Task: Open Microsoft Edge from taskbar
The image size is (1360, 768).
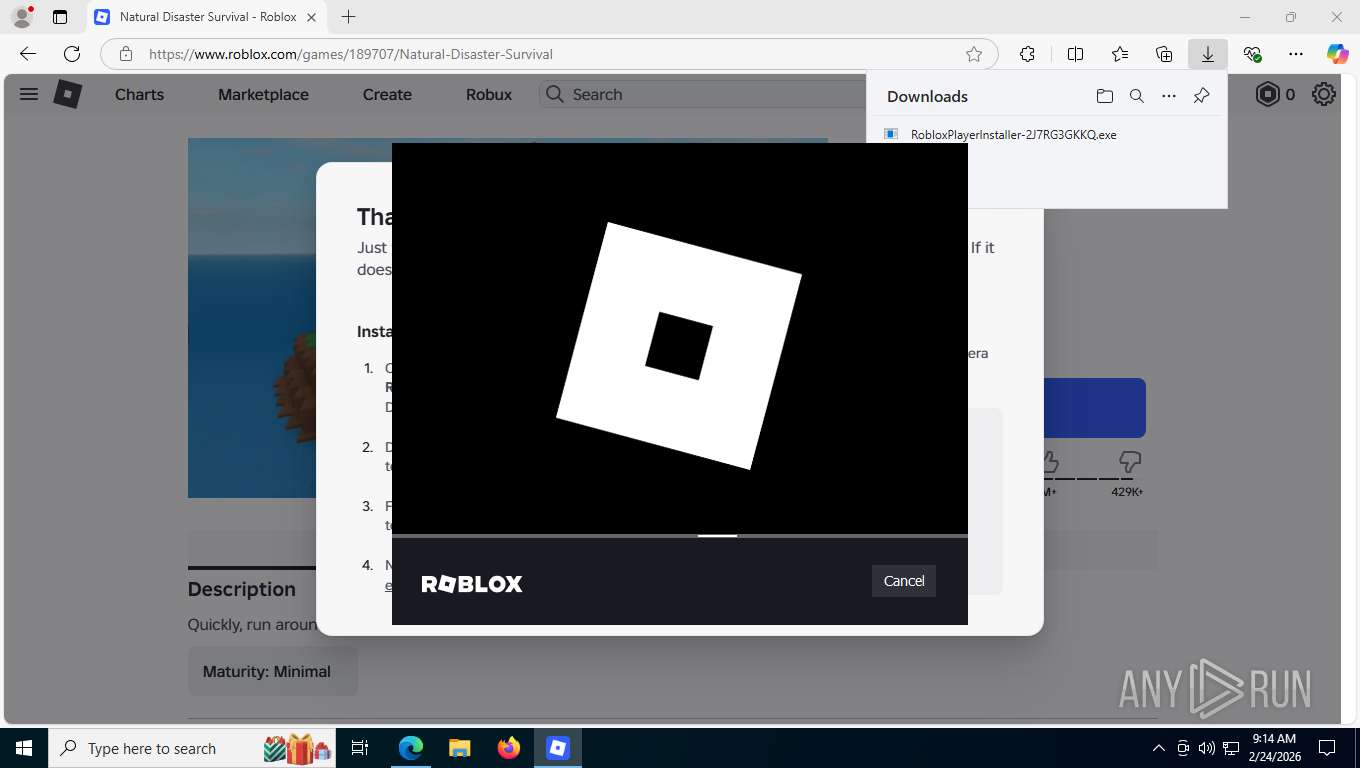Action: [411, 748]
